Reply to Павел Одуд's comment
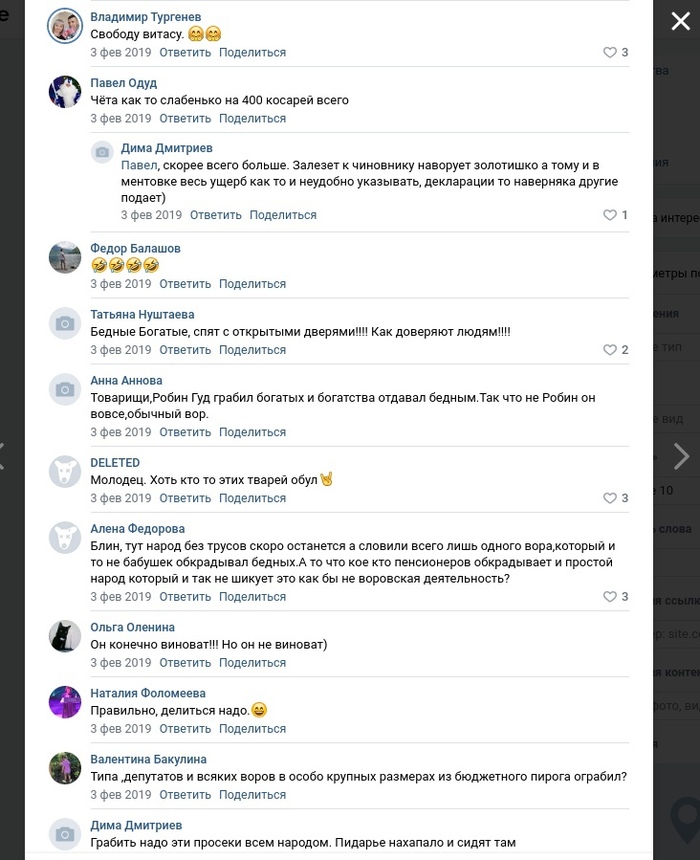Screen dimensions: 700x860 pos(185,118)
